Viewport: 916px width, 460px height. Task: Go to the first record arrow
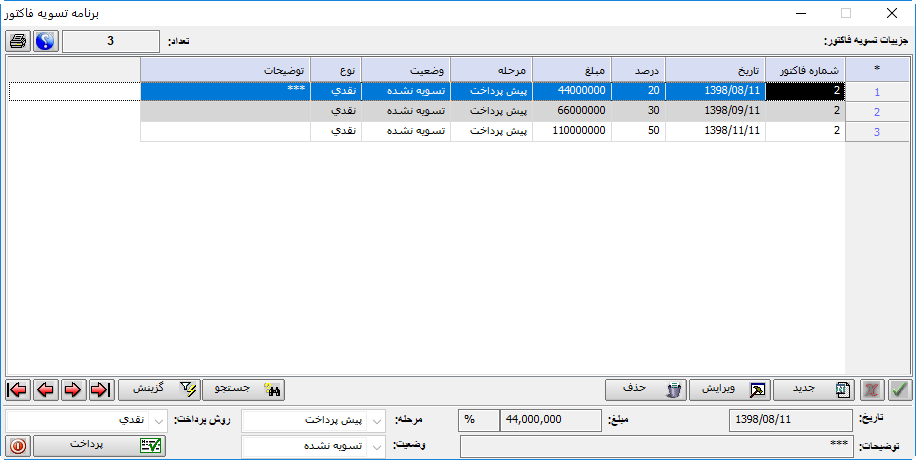point(17,389)
